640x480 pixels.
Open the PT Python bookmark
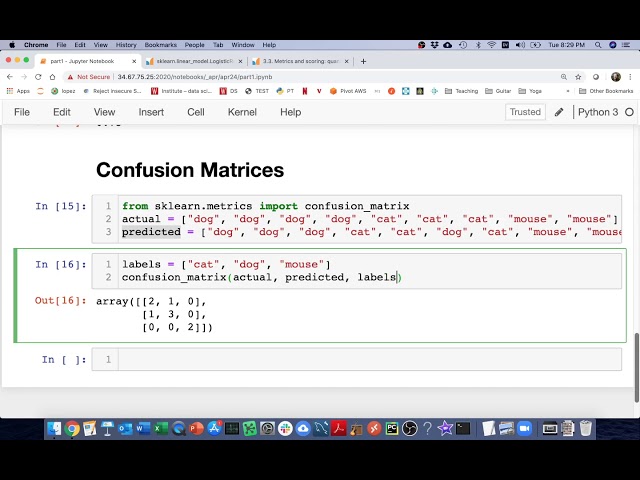click(x=285, y=91)
